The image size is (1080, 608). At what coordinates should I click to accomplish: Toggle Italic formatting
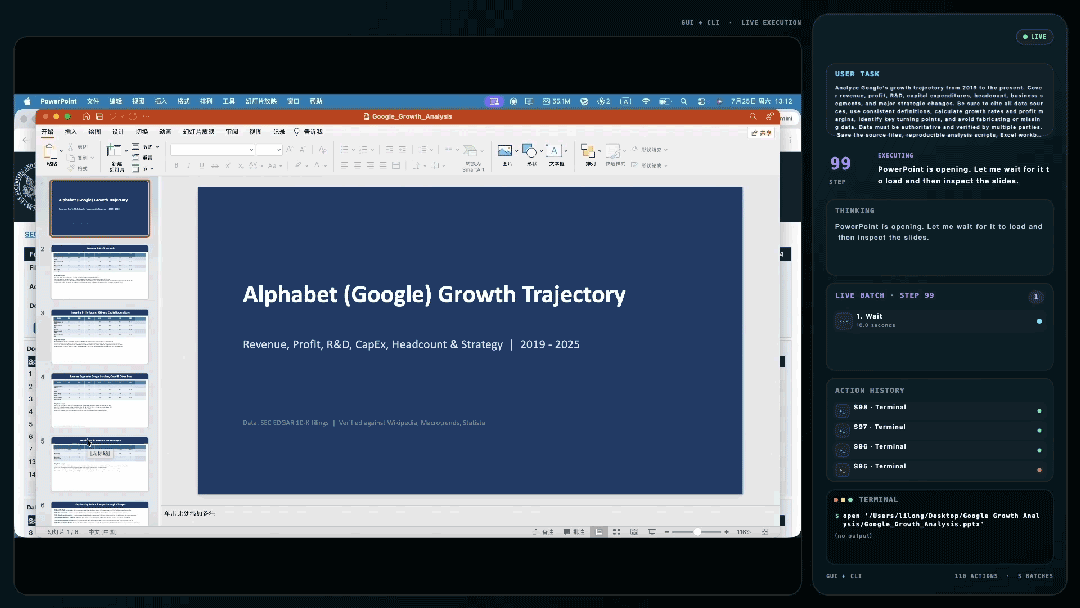click(x=189, y=165)
